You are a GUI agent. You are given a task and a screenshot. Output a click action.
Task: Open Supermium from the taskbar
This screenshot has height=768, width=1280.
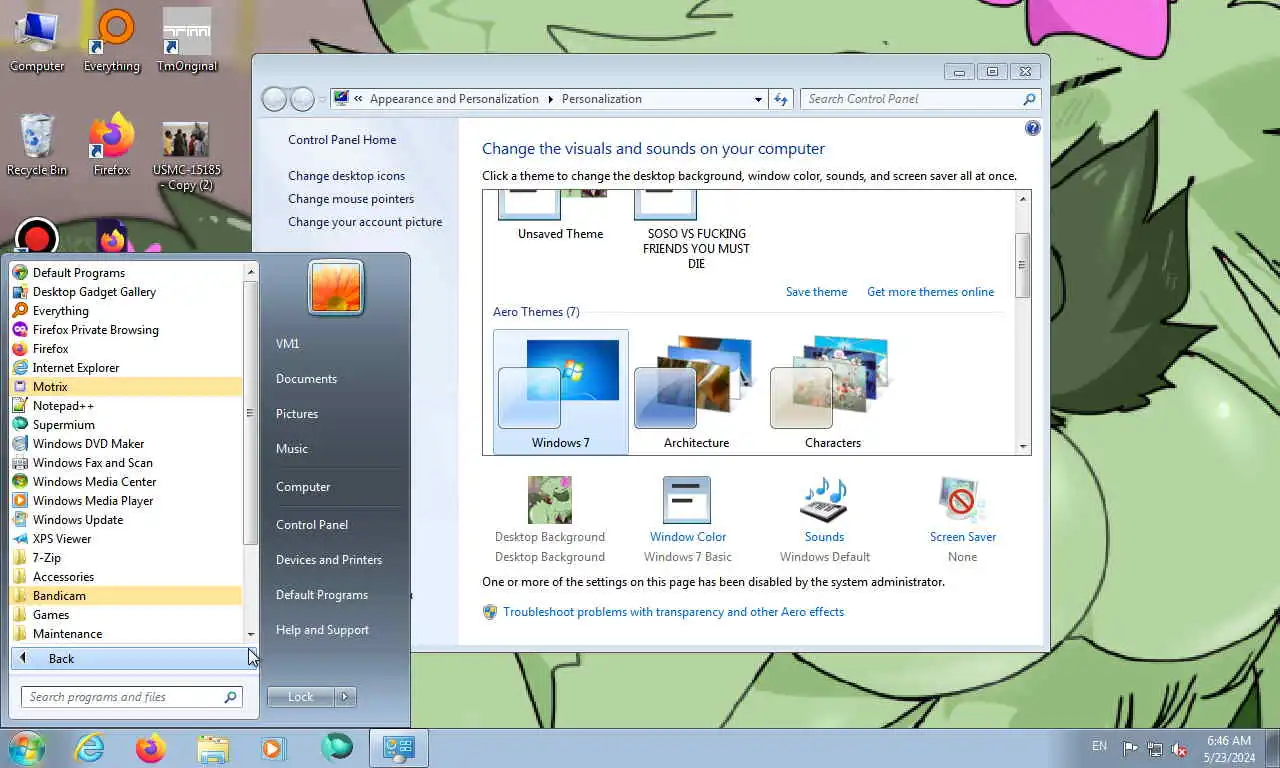pos(337,748)
